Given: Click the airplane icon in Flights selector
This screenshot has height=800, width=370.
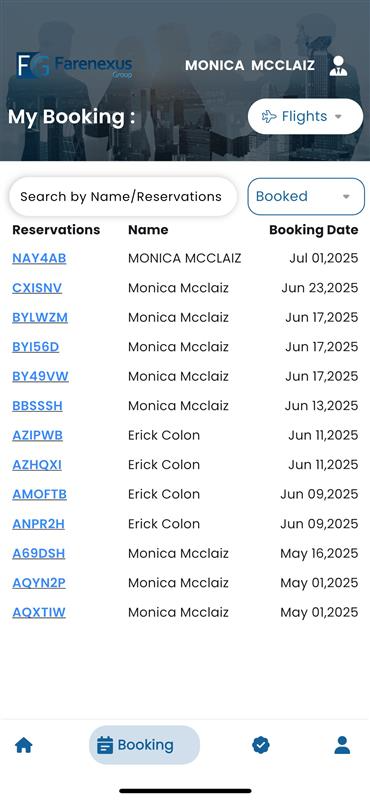Looking at the screenshot, I should coord(269,117).
